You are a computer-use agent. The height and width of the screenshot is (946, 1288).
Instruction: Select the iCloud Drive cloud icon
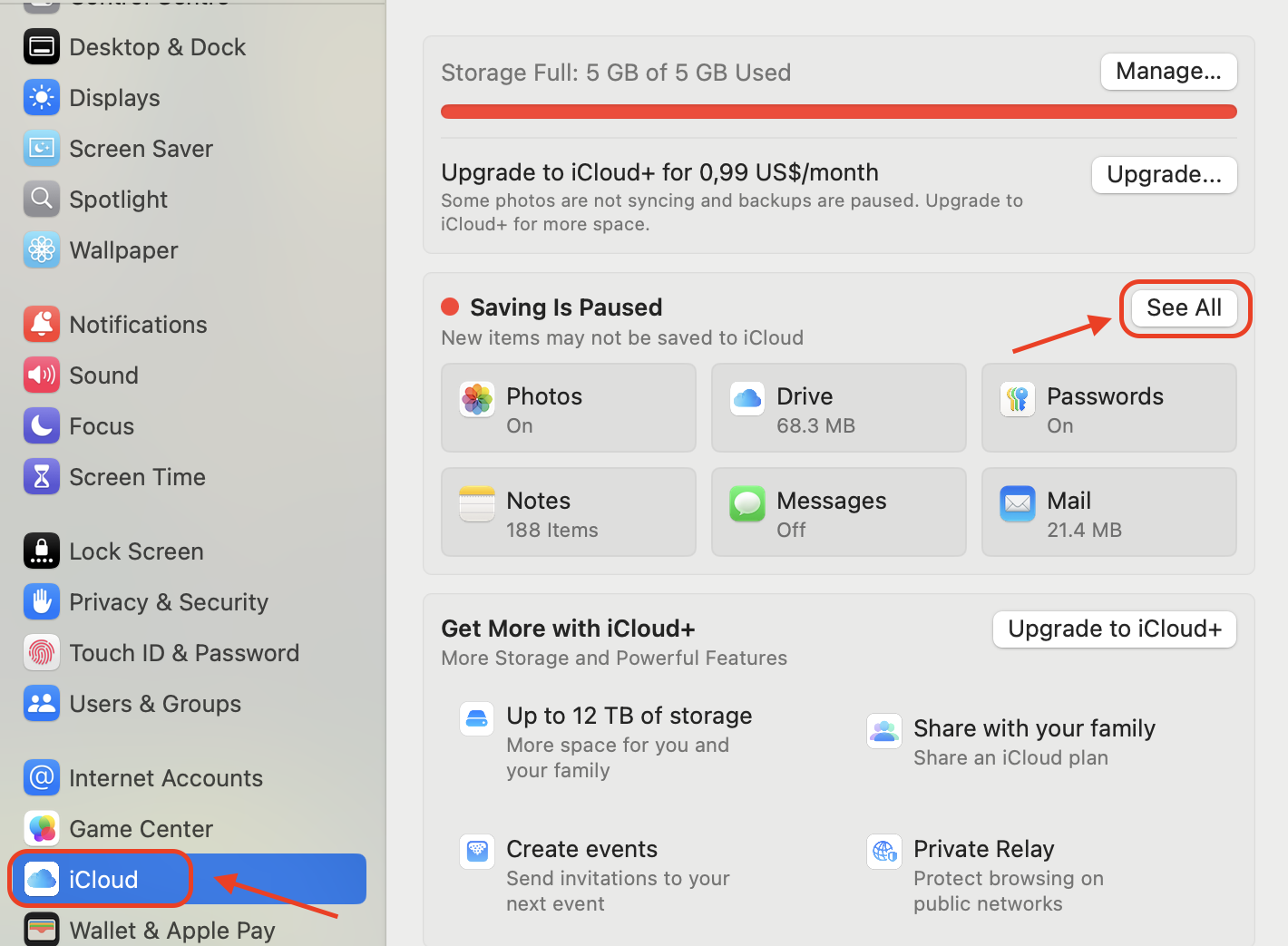pyautogui.click(x=746, y=399)
